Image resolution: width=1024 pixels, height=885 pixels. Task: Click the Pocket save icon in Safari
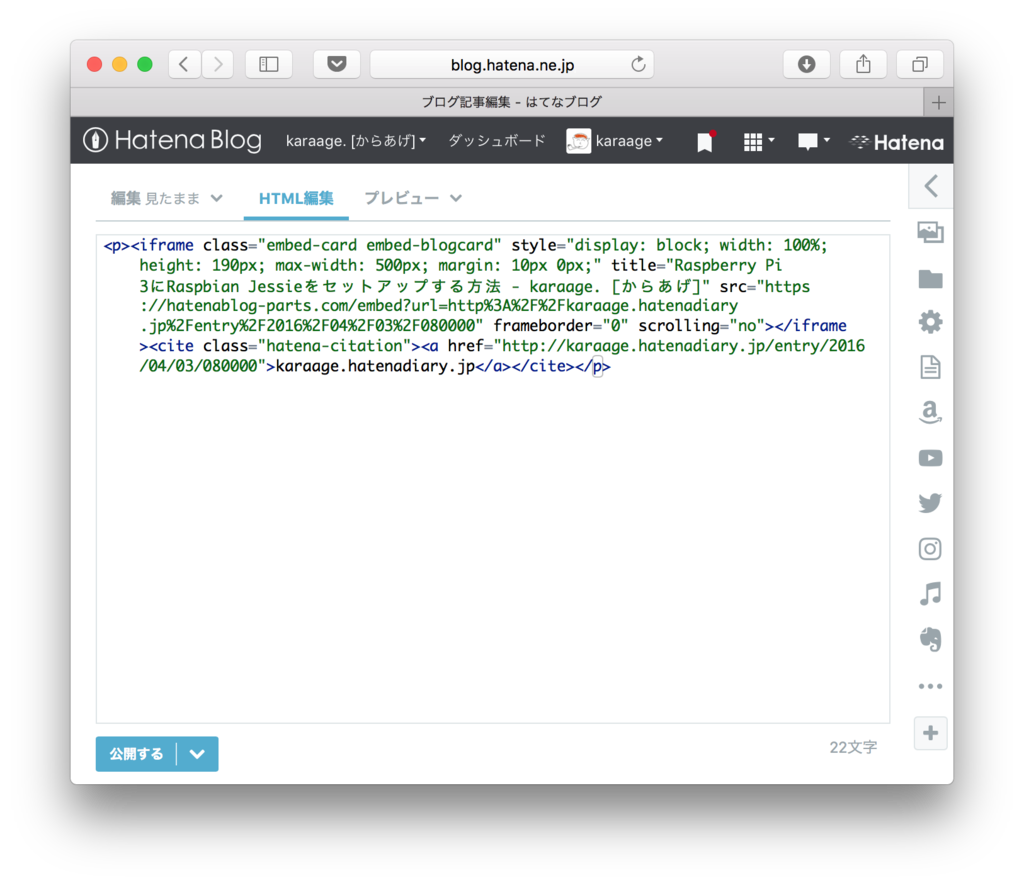(x=337, y=64)
